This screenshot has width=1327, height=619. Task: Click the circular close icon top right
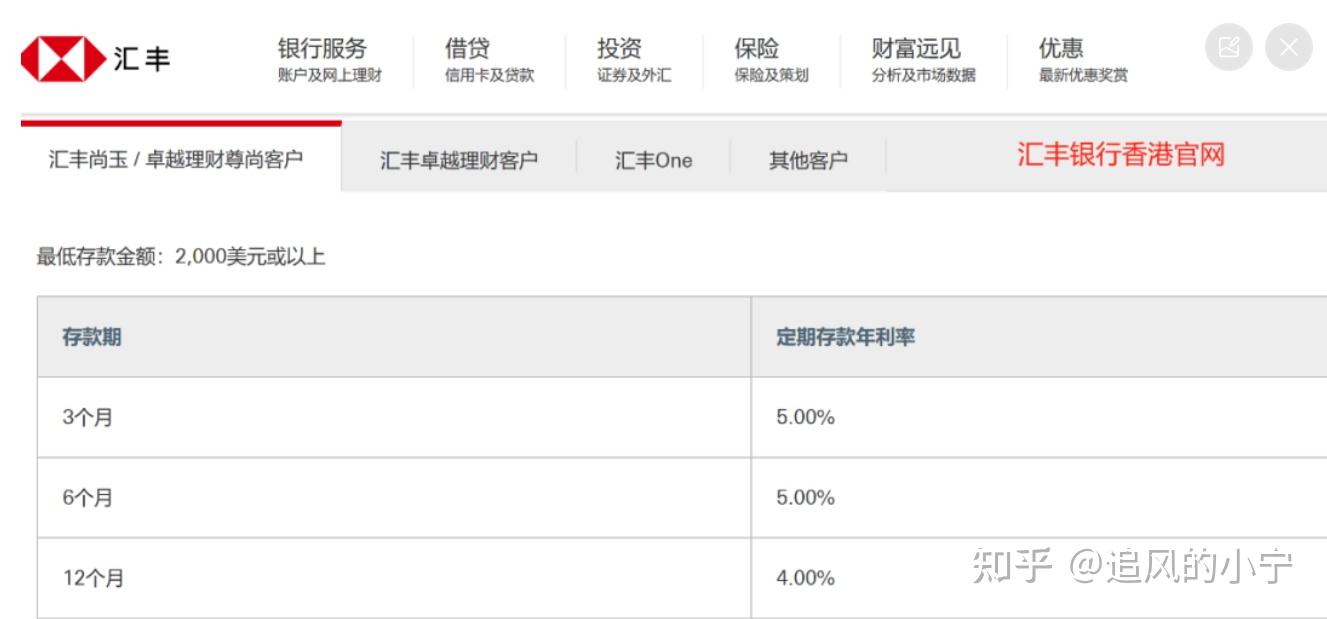[1287, 46]
